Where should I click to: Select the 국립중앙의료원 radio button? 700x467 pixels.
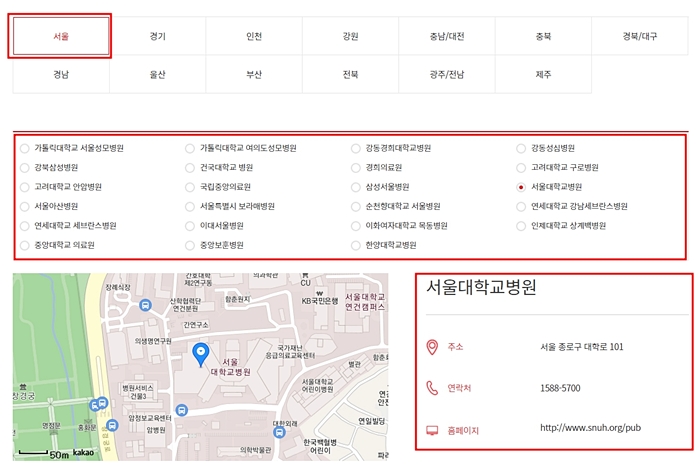190,187
